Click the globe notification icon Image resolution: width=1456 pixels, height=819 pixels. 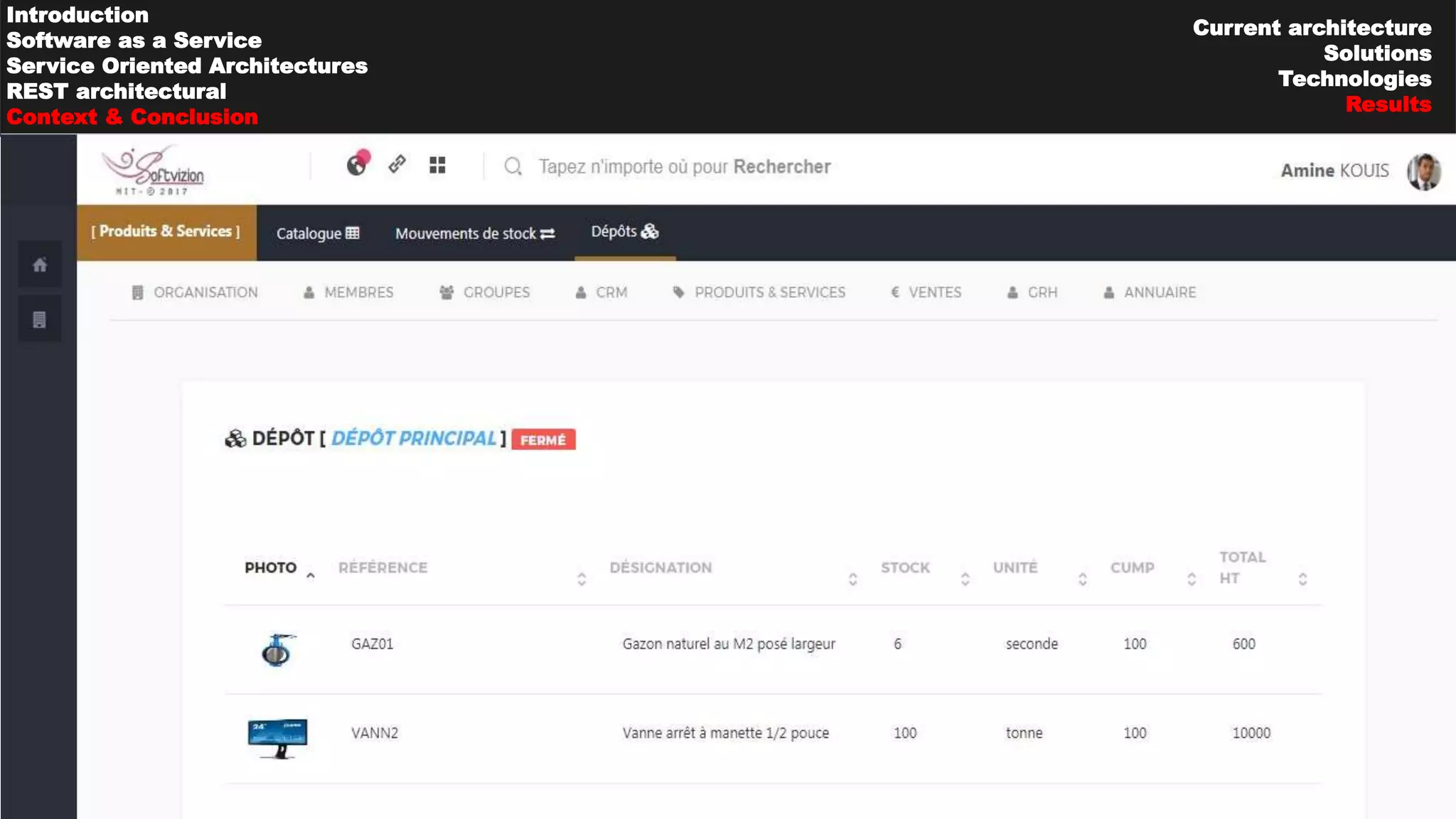coord(357,164)
